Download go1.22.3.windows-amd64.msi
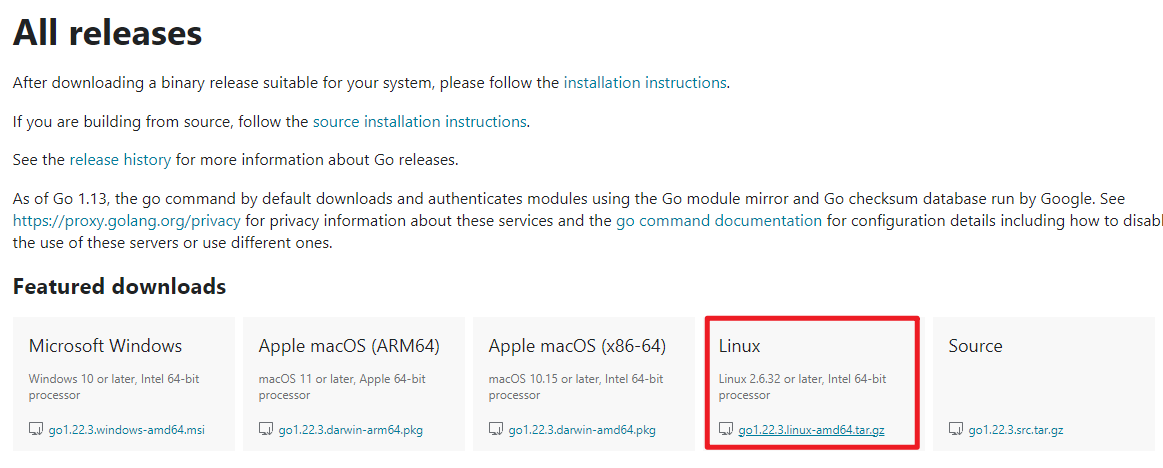Viewport: 1163px width, 468px height. pyautogui.click(x=127, y=429)
